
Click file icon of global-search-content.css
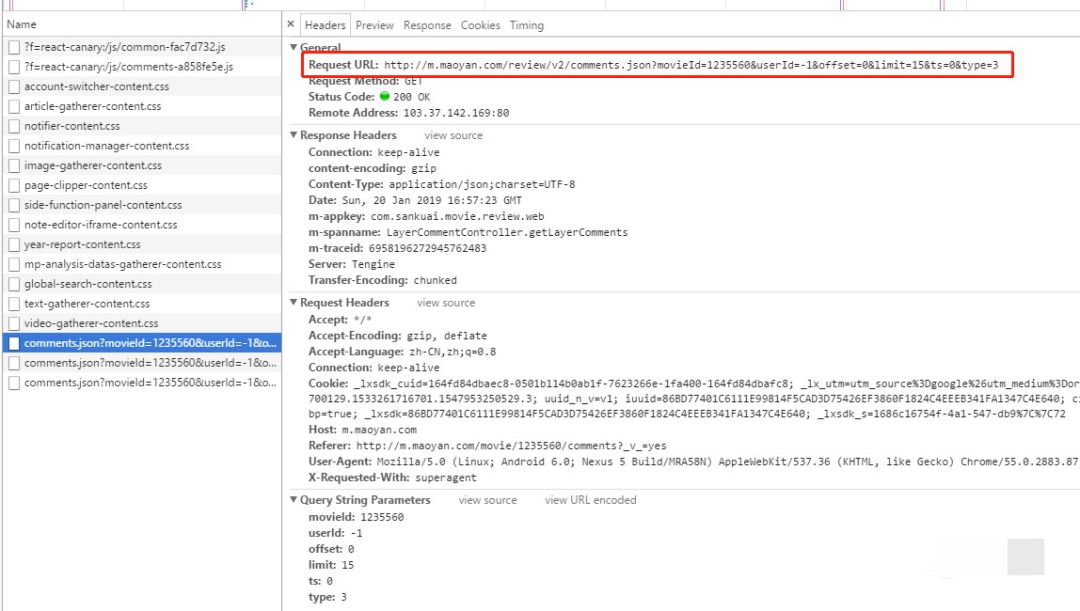click(x=14, y=284)
